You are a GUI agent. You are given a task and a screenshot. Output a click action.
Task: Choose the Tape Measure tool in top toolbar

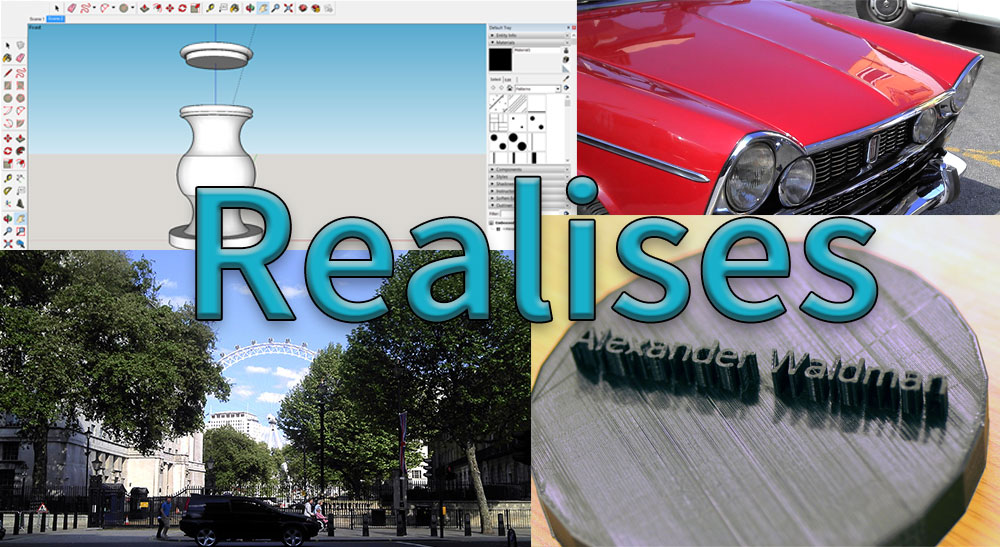click(210, 8)
